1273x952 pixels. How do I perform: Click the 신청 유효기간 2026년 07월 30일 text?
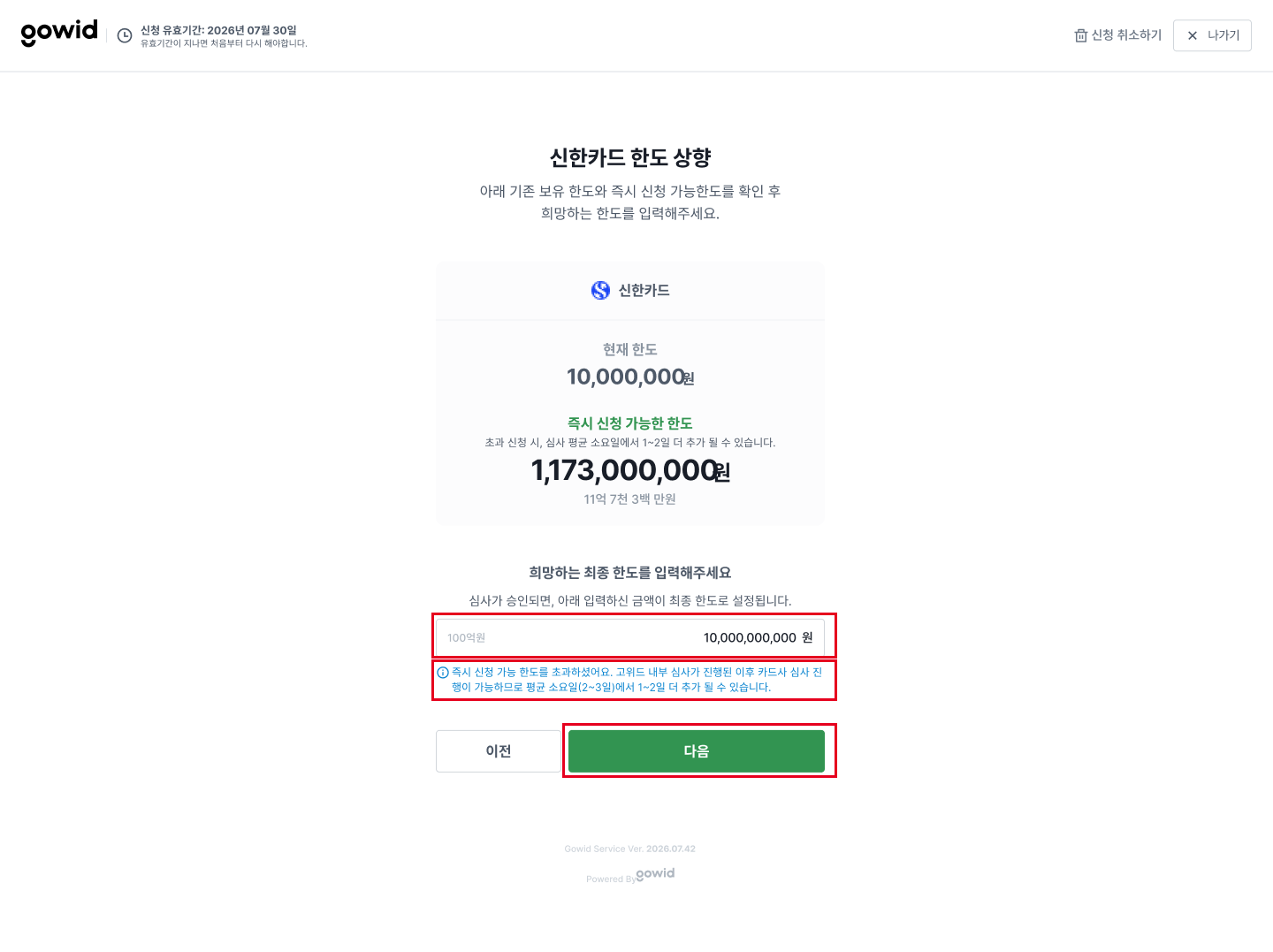tap(218, 30)
